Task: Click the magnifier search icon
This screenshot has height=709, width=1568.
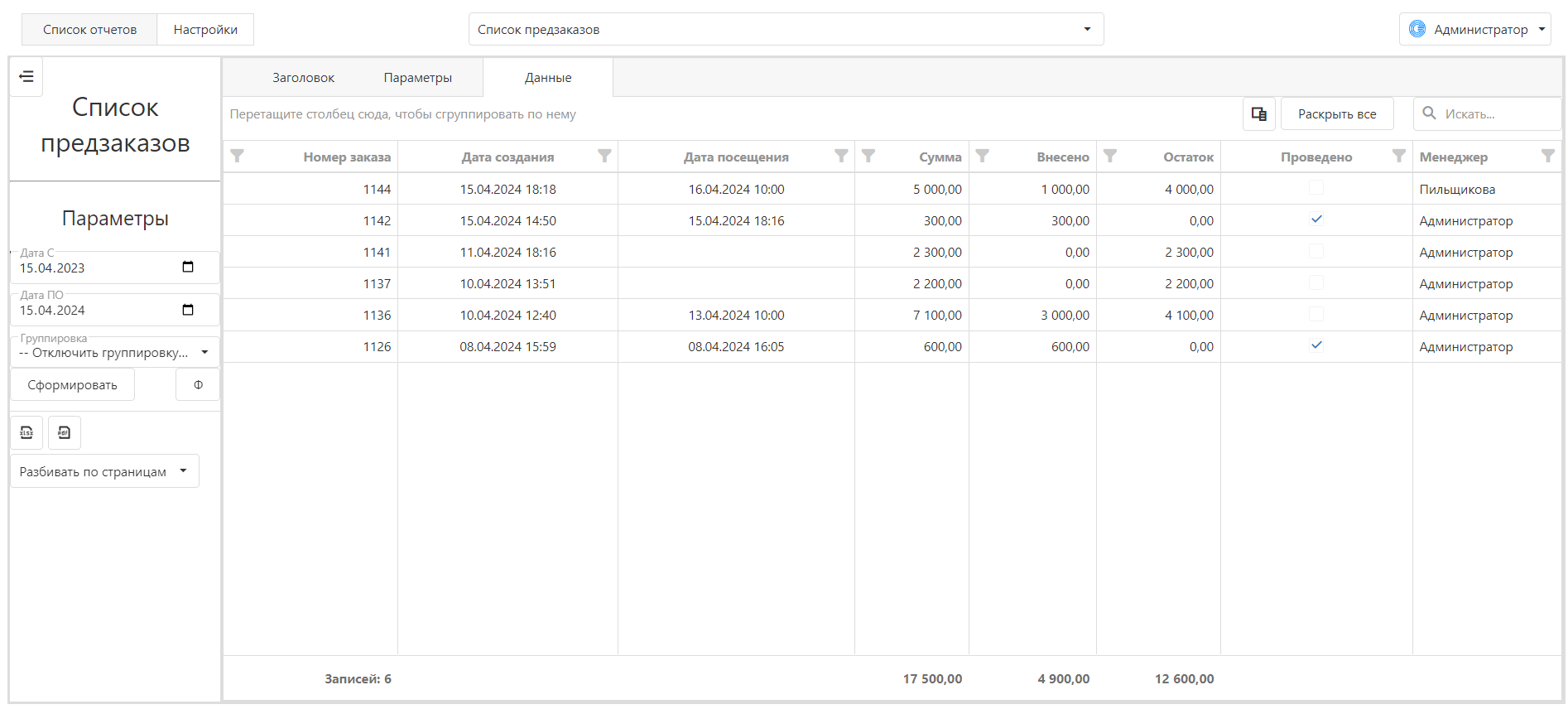Action: pyautogui.click(x=1429, y=113)
